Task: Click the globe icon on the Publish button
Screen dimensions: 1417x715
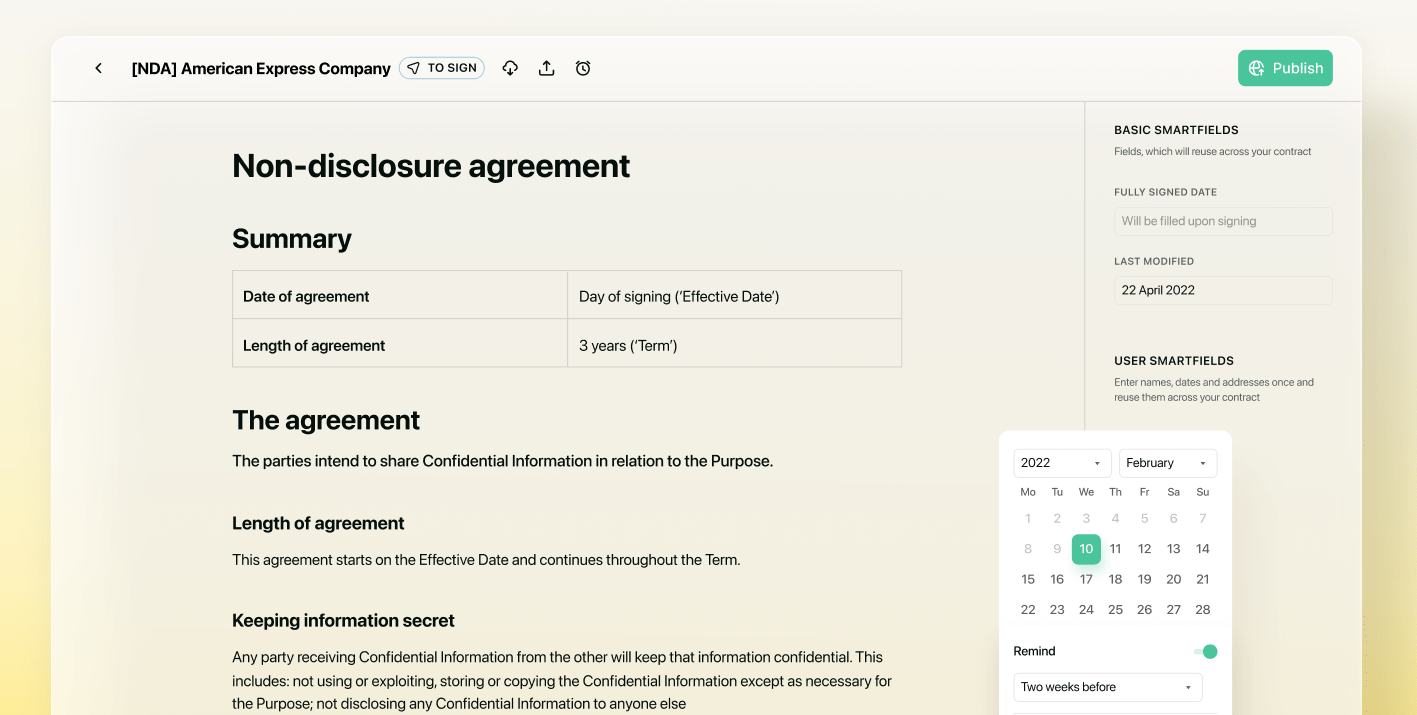Action: click(x=1256, y=67)
